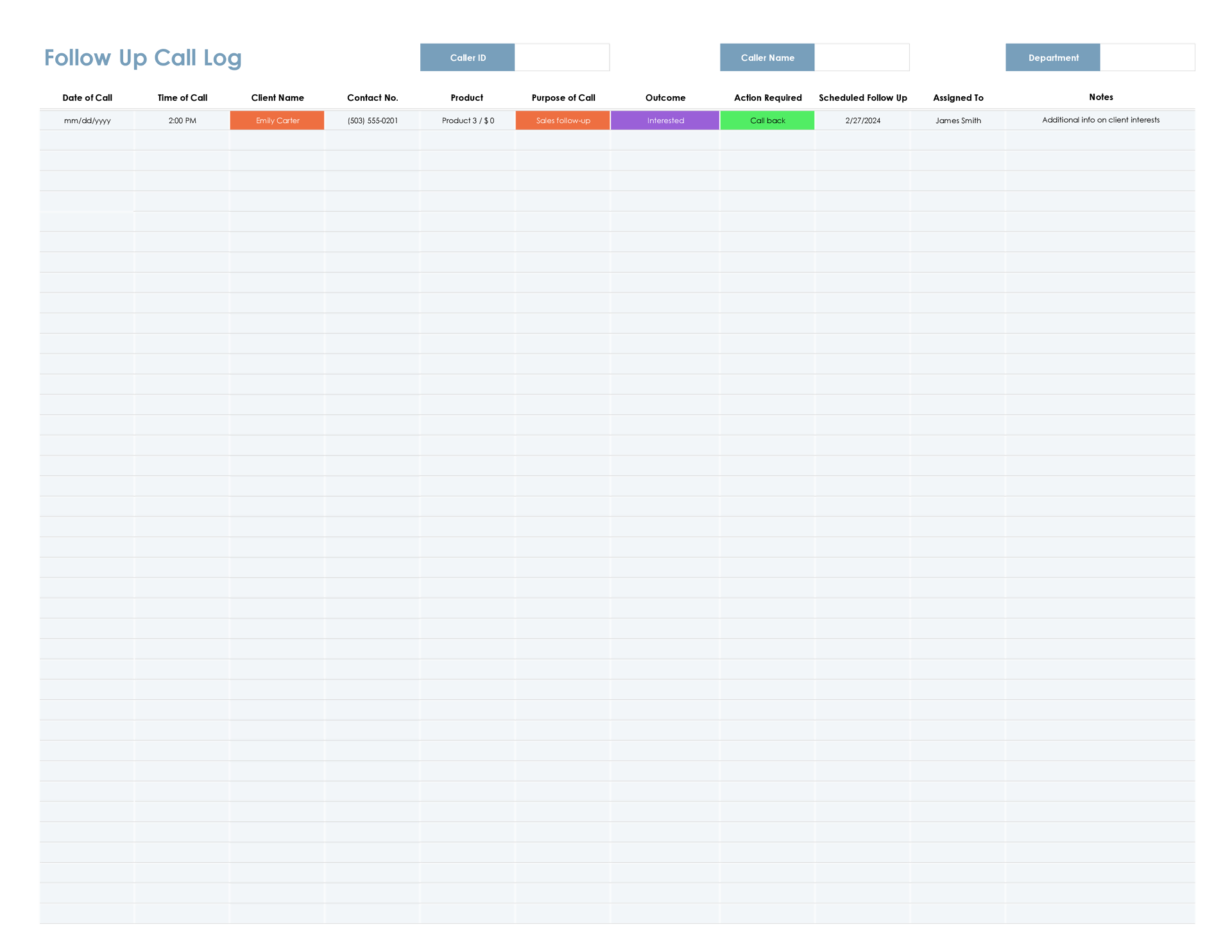Select the Caller ID header label
Viewport: 1232px width, 952px height.
click(467, 57)
